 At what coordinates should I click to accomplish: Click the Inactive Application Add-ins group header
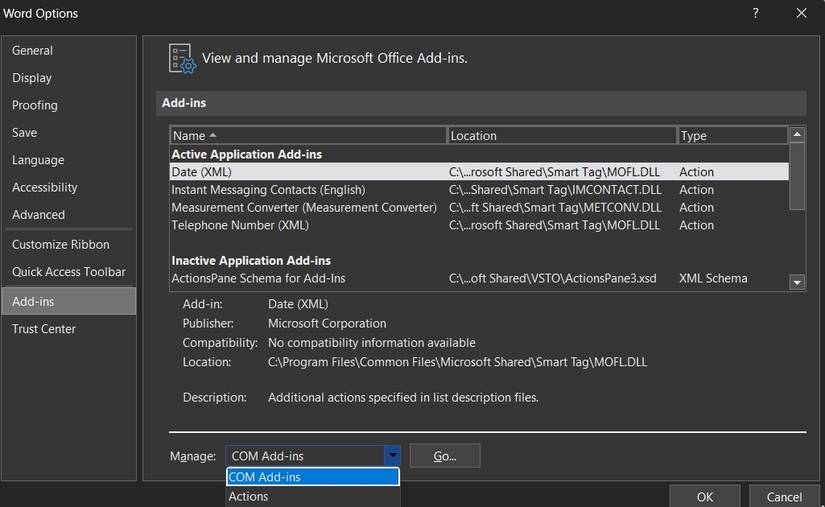pos(251,260)
